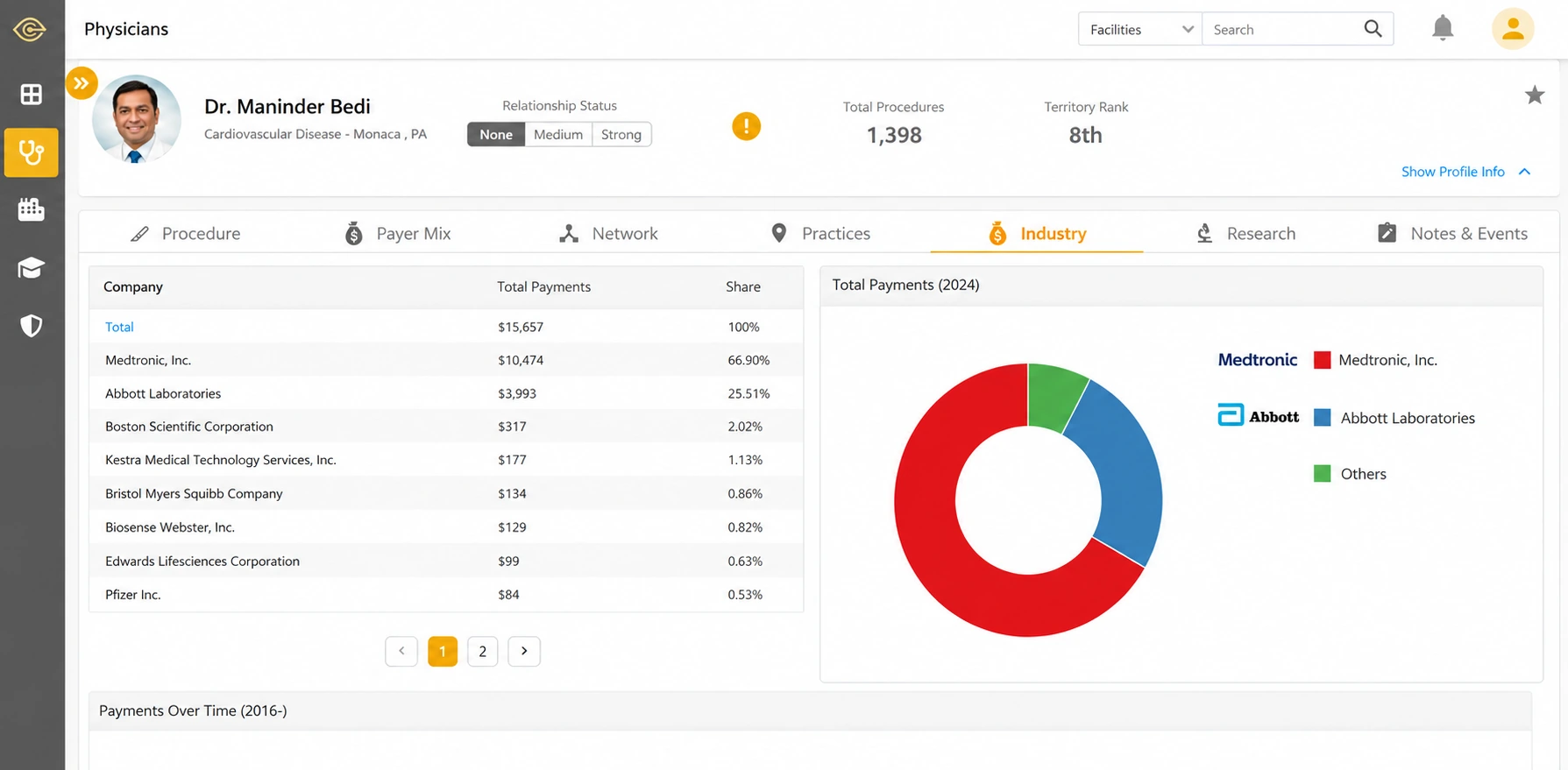Select Kestra Medical Technology Services row
The image size is (1568, 770).
(446, 460)
